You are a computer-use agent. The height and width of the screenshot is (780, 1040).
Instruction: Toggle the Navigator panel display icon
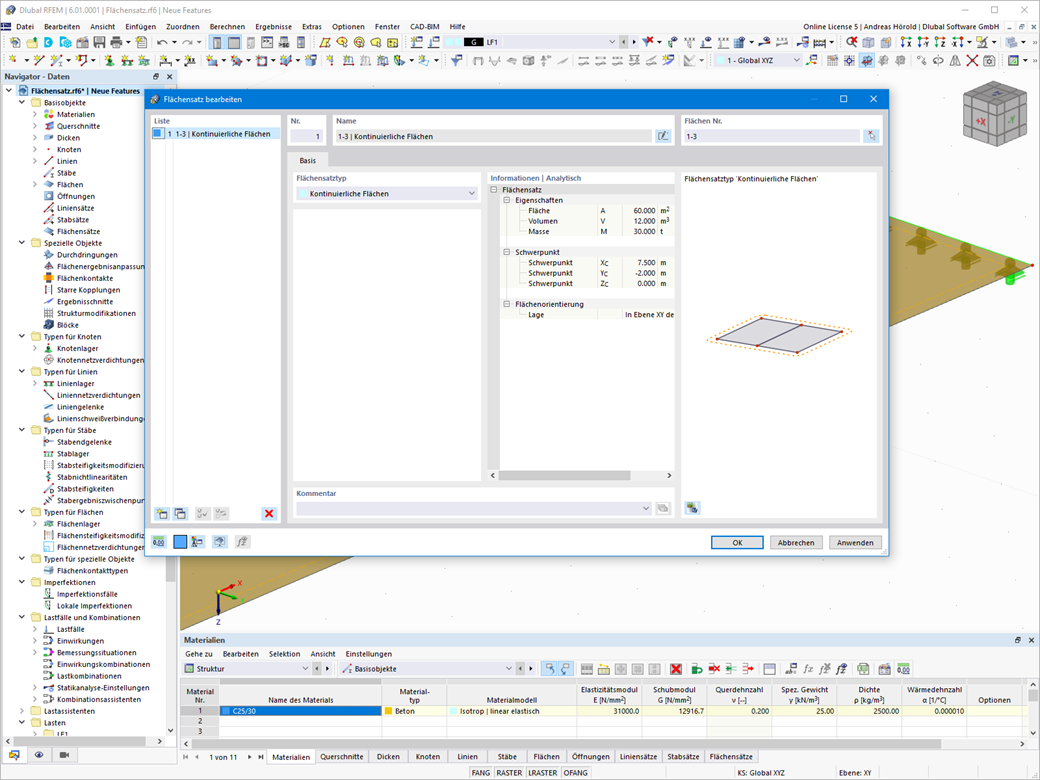pyautogui.click(x=217, y=42)
